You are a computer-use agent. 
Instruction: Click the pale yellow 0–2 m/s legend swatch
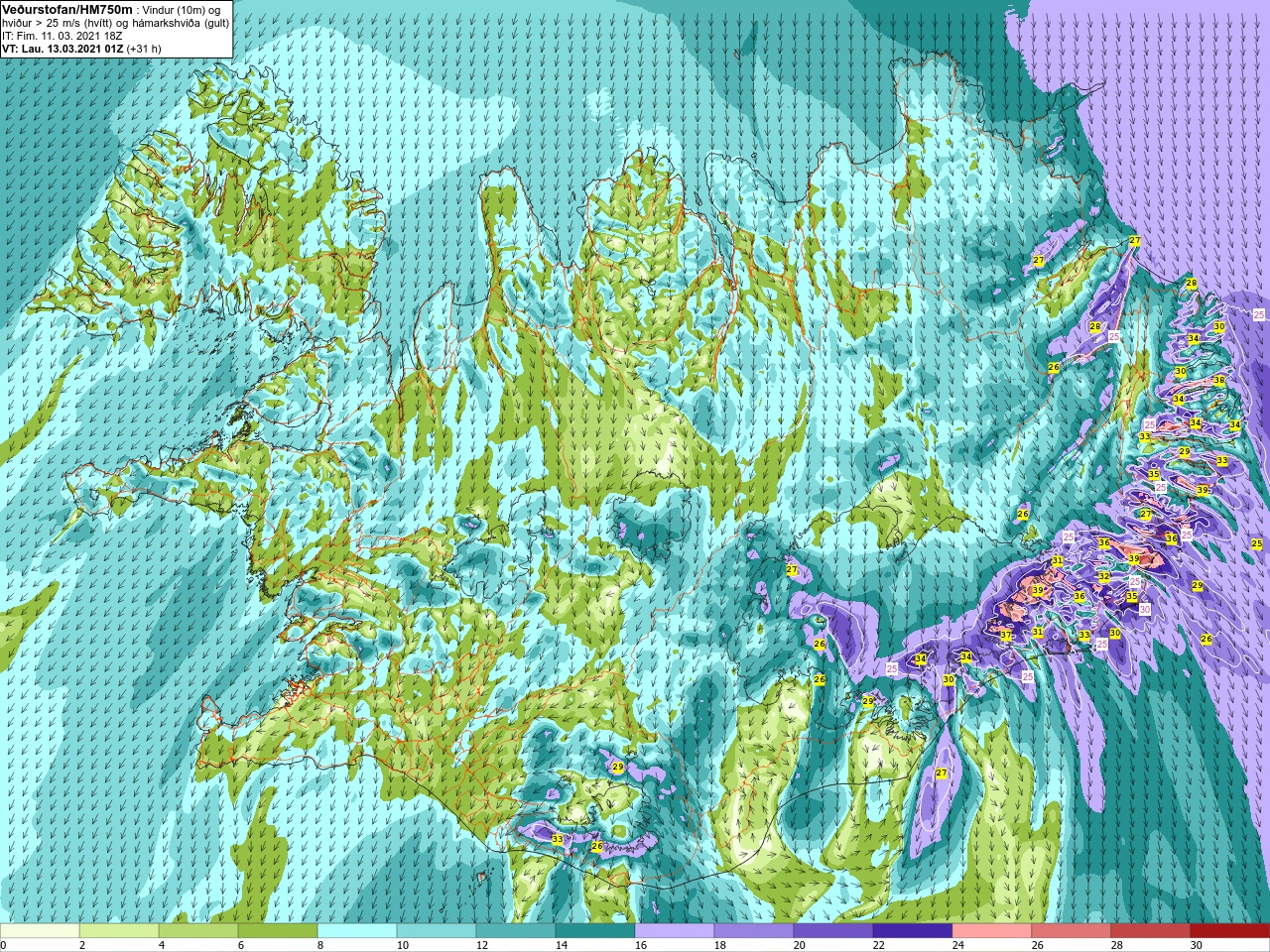[x=40, y=931]
